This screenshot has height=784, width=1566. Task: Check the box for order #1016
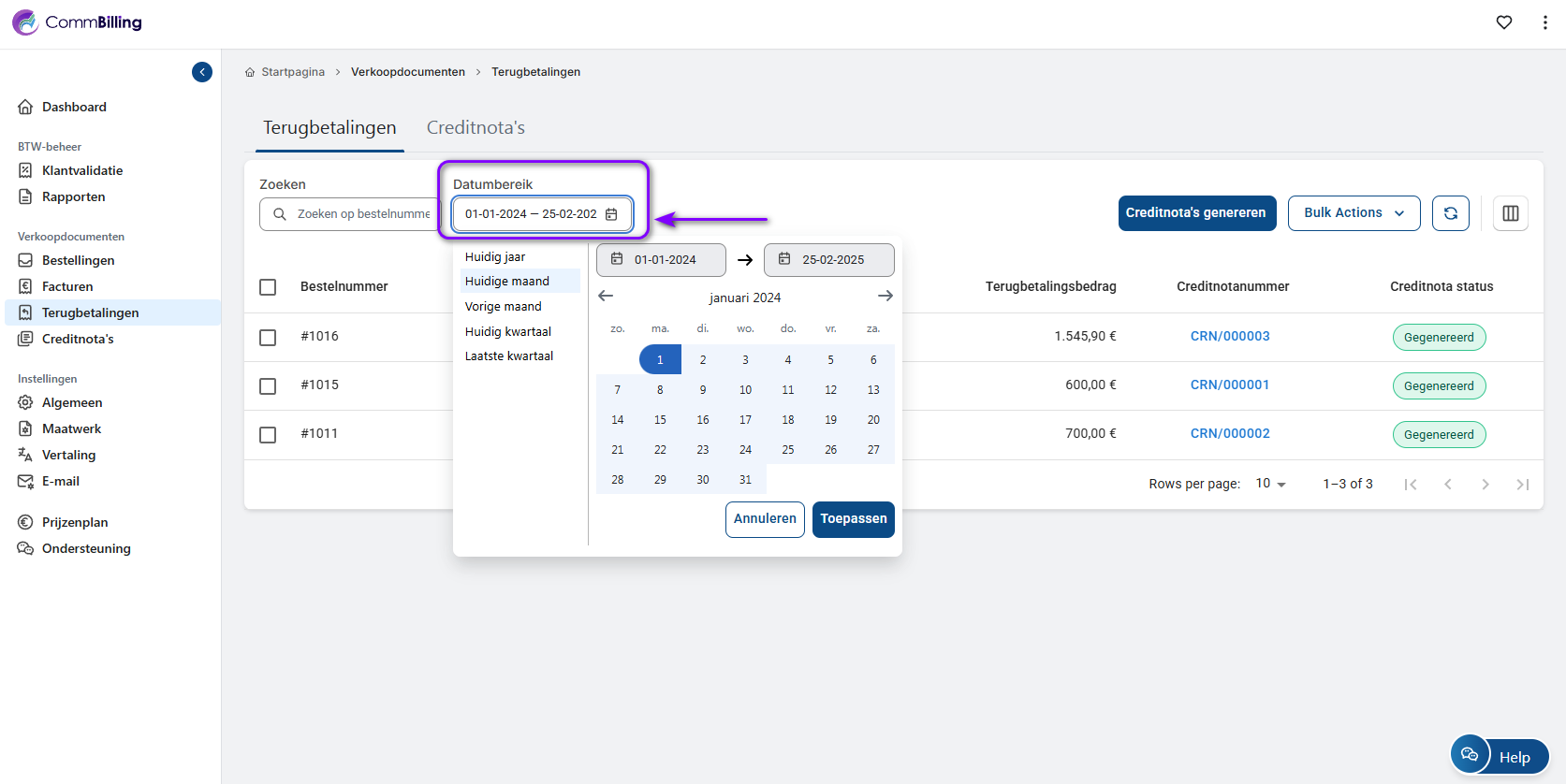click(268, 338)
